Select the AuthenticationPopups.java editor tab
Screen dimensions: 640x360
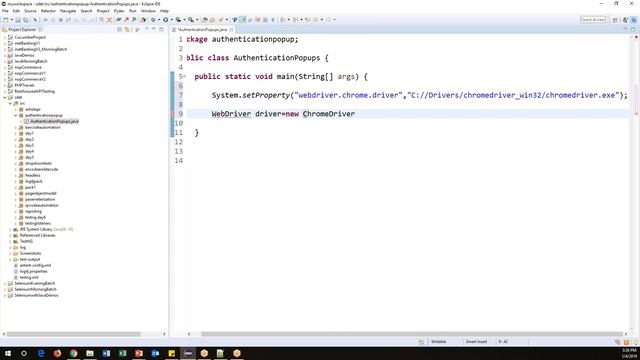202,29
